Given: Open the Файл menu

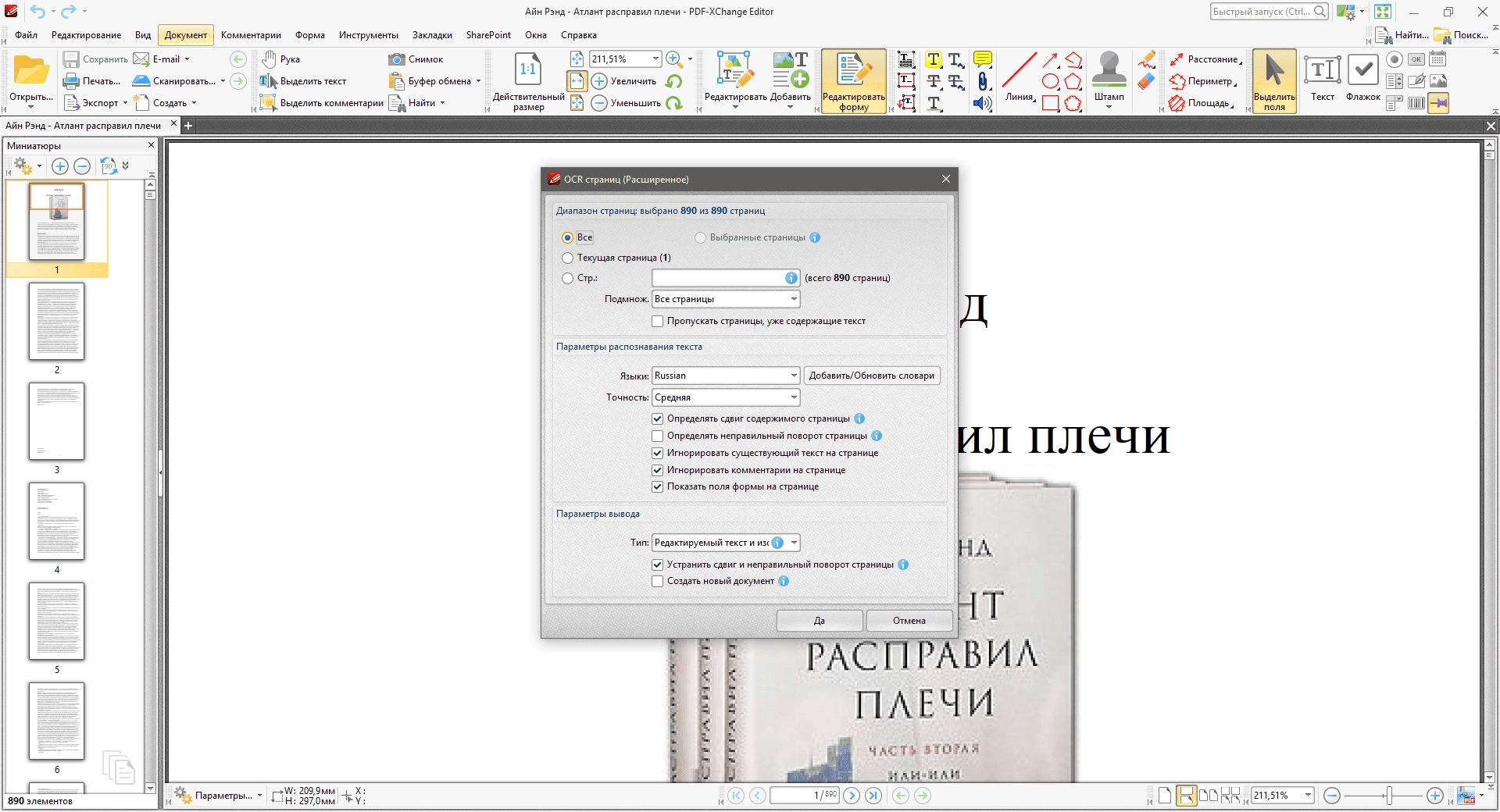Looking at the screenshot, I should [26, 35].
